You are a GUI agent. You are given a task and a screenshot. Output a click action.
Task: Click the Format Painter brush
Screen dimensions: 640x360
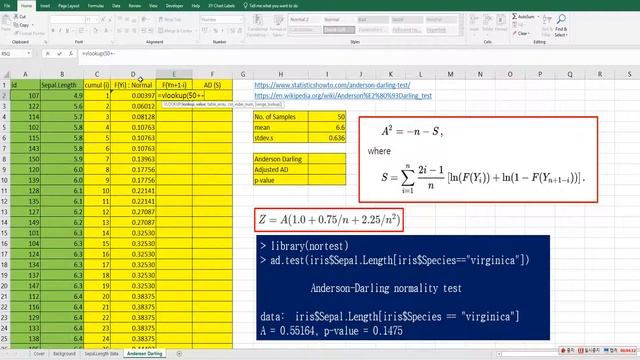tap(16, 33)
